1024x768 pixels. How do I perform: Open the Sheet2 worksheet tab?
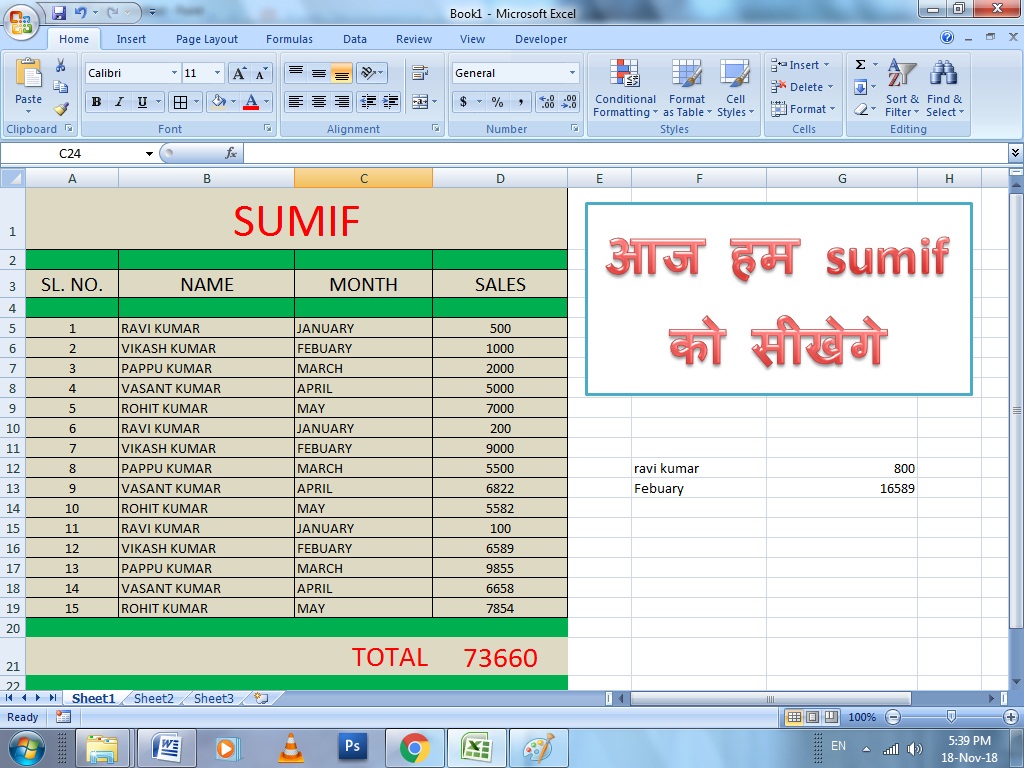pyautogui.click(x=152, y=698)
